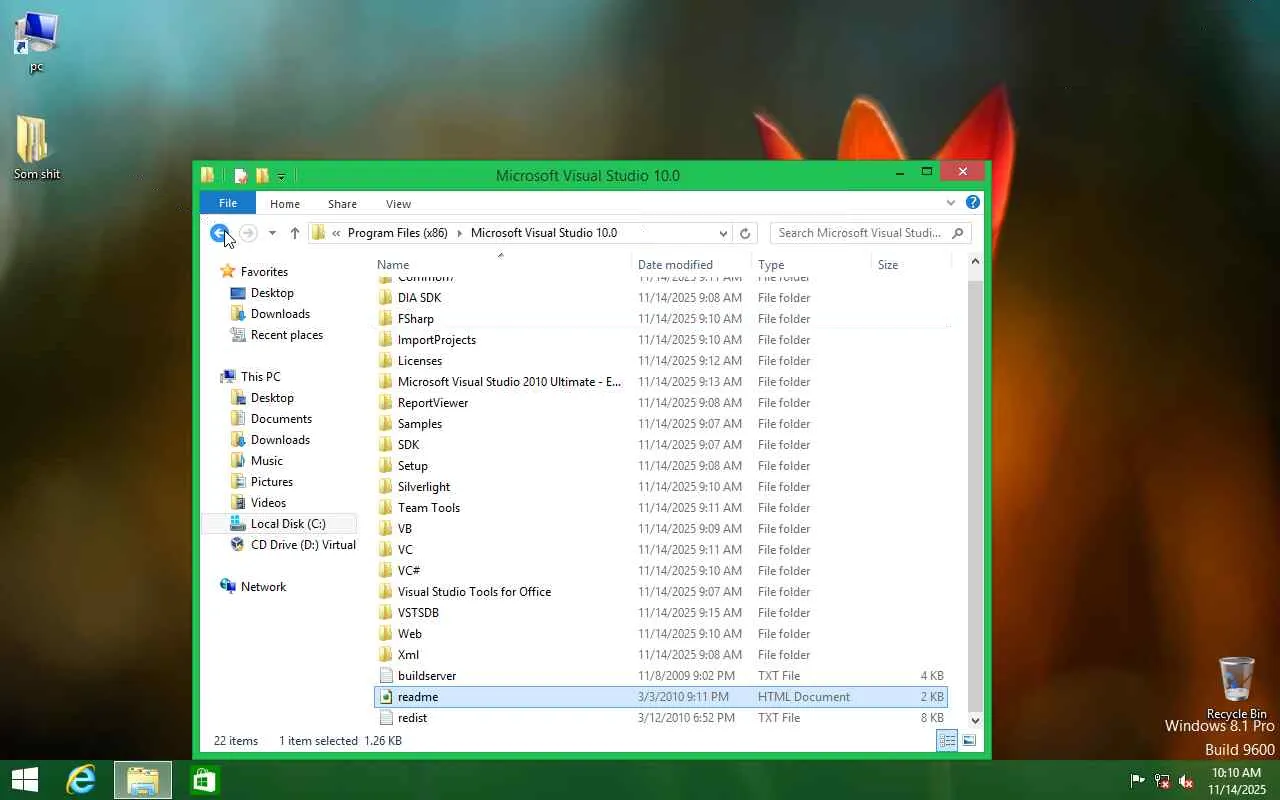Select the FSharp folder row

point(661,319)
